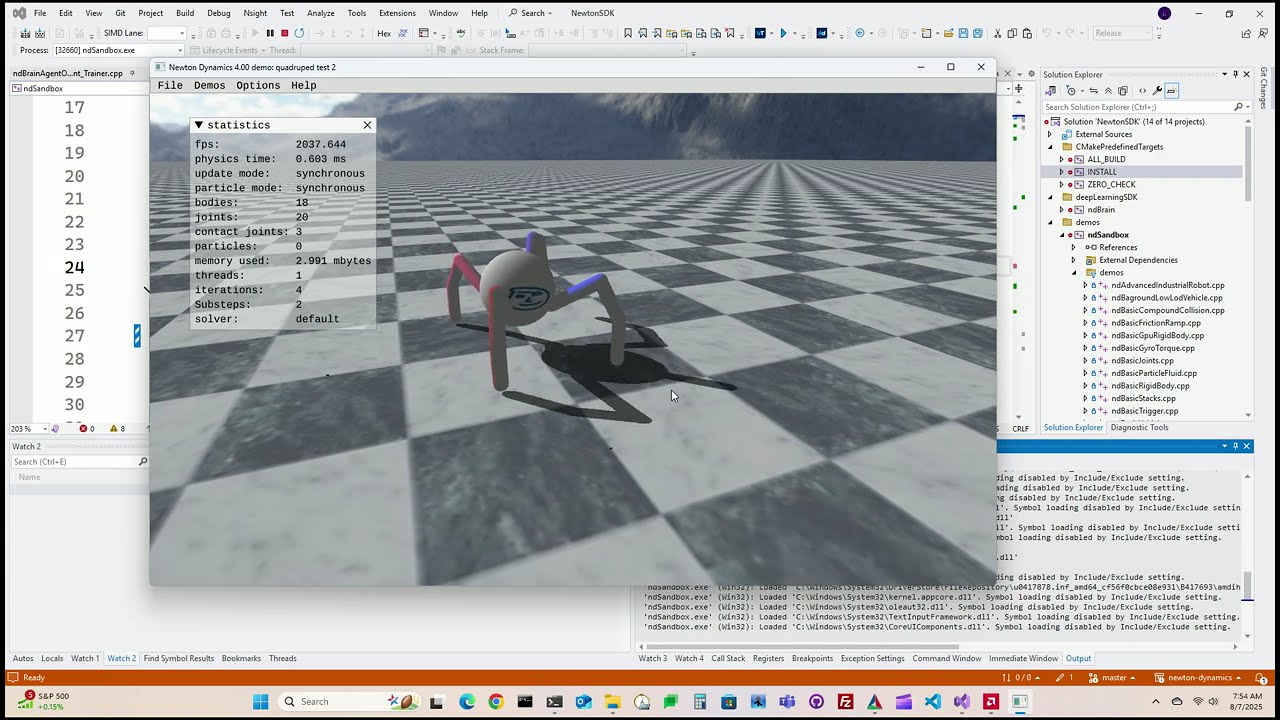Viewport: 1280px width, 720px height.
Task: Open Properties wrench in Solution Explorer
Action: (1157, 91)
